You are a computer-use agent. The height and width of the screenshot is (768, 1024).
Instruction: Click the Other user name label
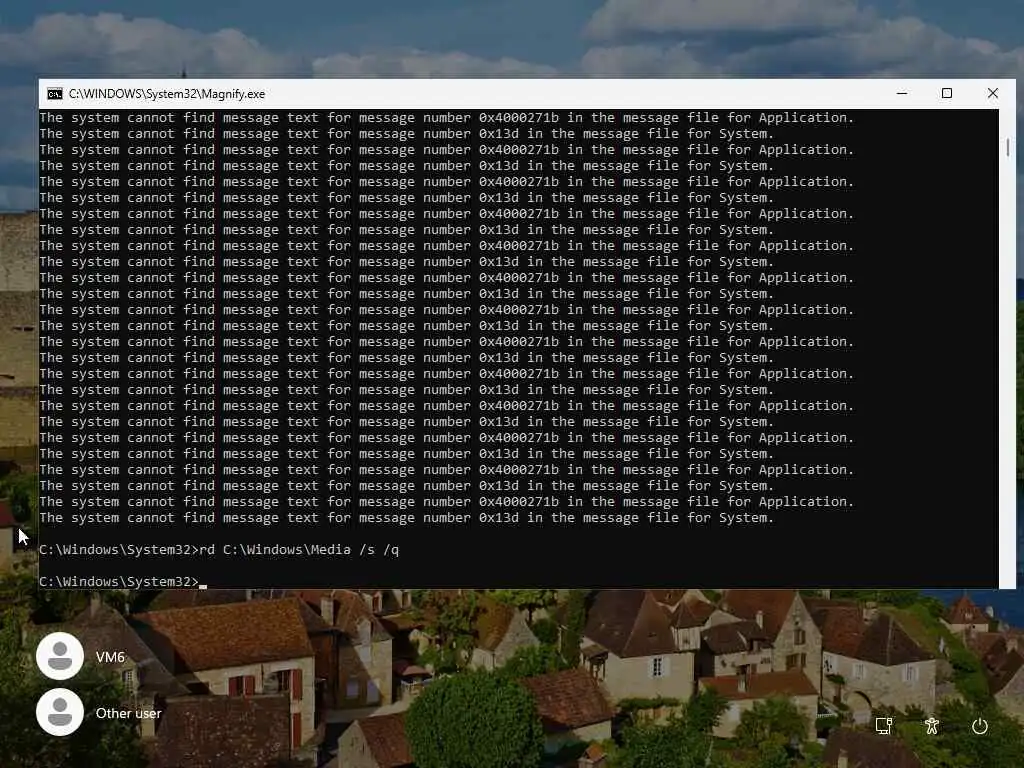[x=129, y=713]
